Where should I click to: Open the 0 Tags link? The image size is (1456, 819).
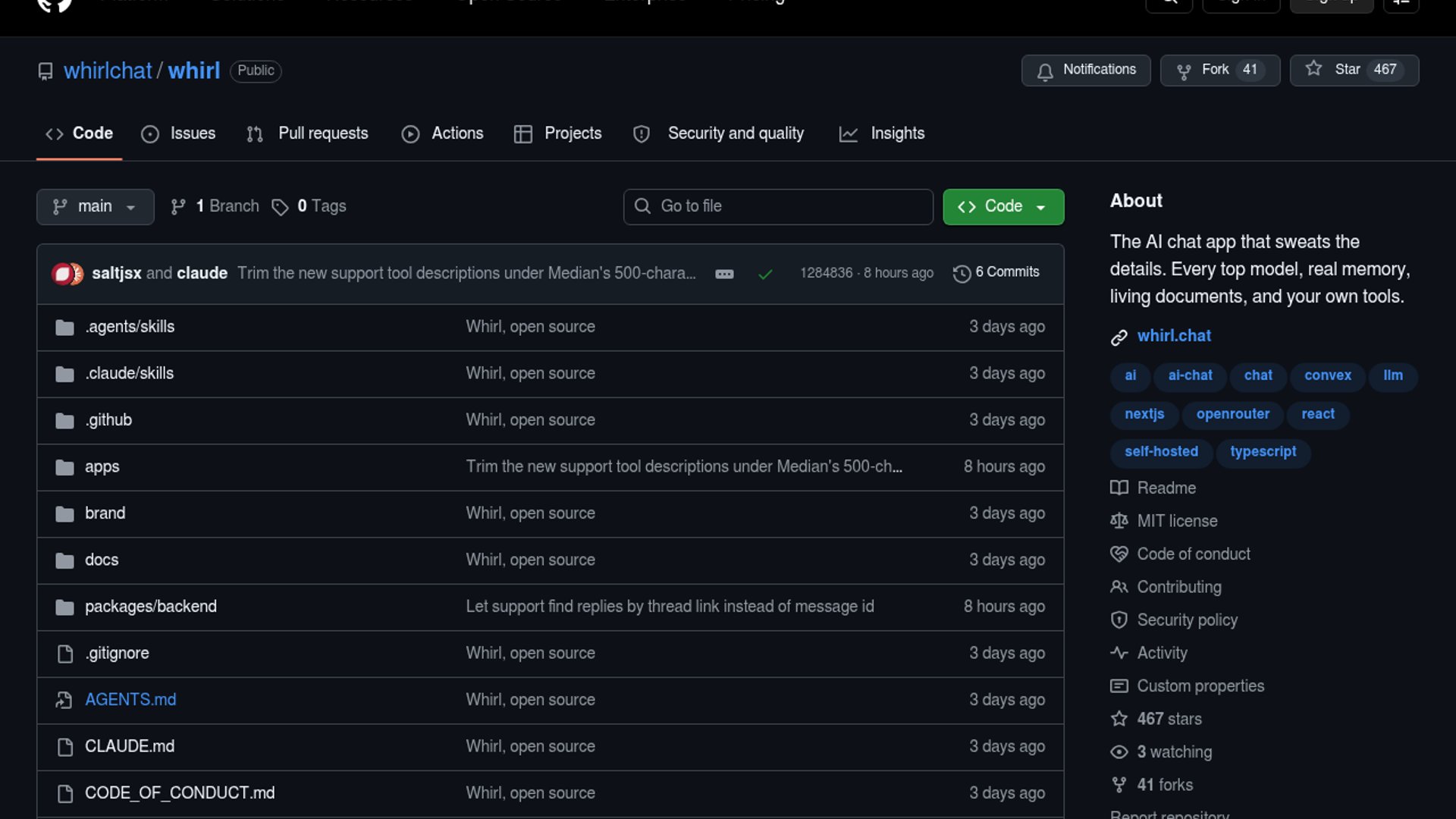pyautogui.click(x=309, y=206)
